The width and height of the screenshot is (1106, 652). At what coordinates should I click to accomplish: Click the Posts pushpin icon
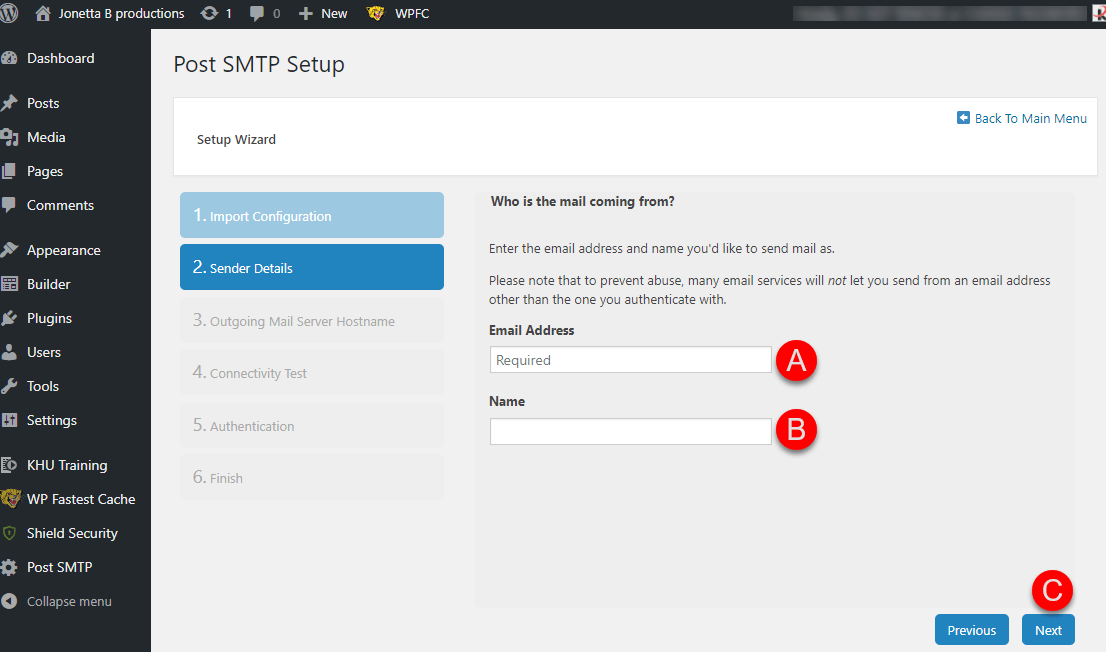pos(9,103)
